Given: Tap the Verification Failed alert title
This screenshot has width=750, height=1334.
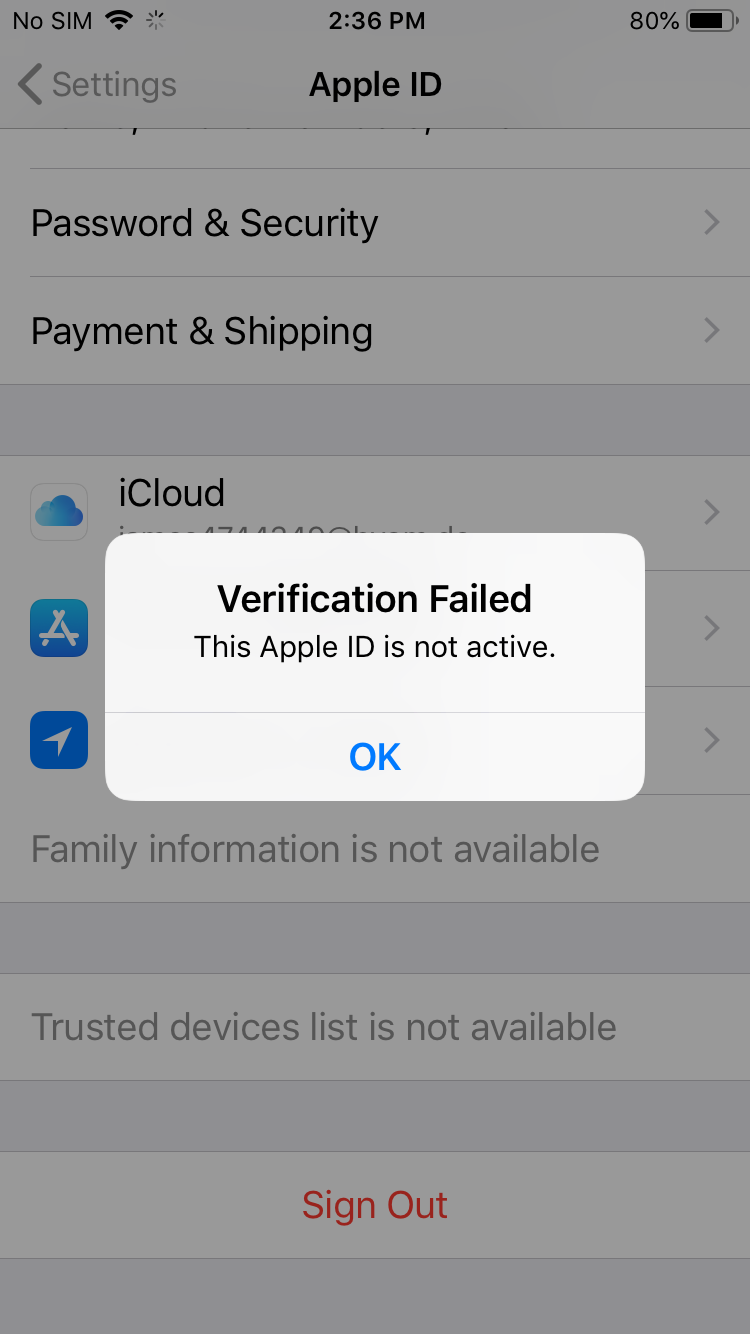Looking at the screenshot, I should [375, 599].
